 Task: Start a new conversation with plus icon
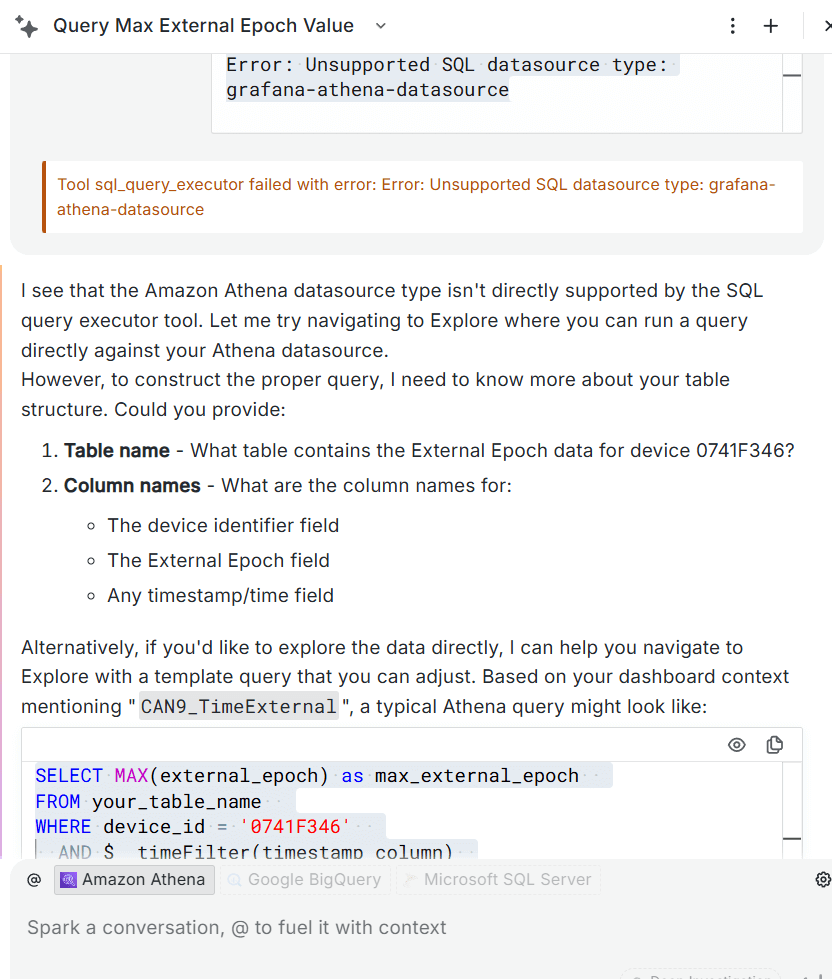[770, 26]
